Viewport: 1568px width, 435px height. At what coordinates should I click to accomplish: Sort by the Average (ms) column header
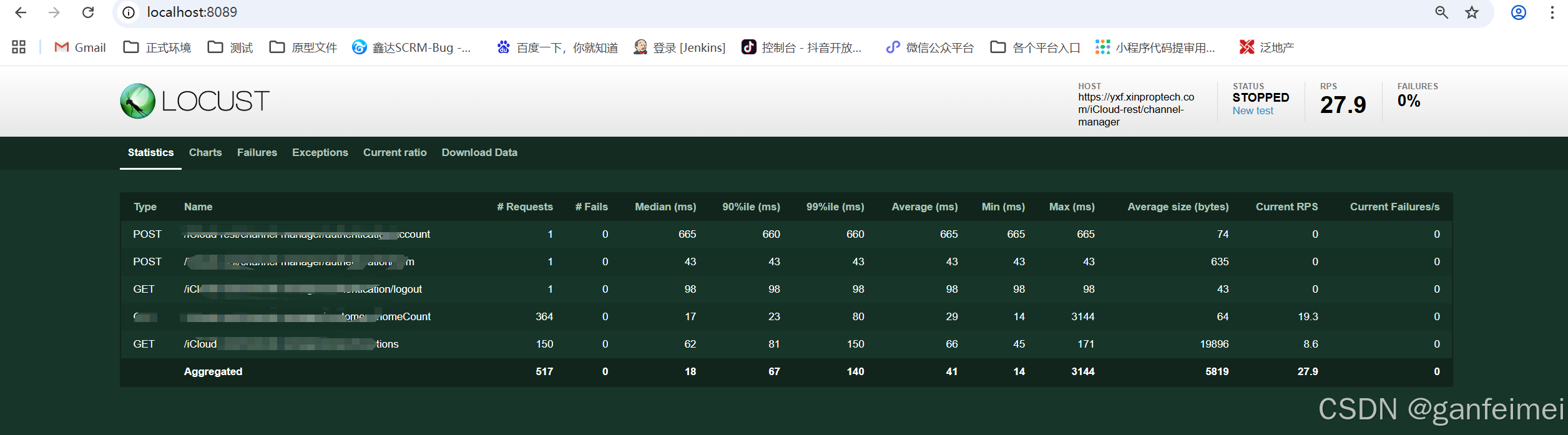924,207
